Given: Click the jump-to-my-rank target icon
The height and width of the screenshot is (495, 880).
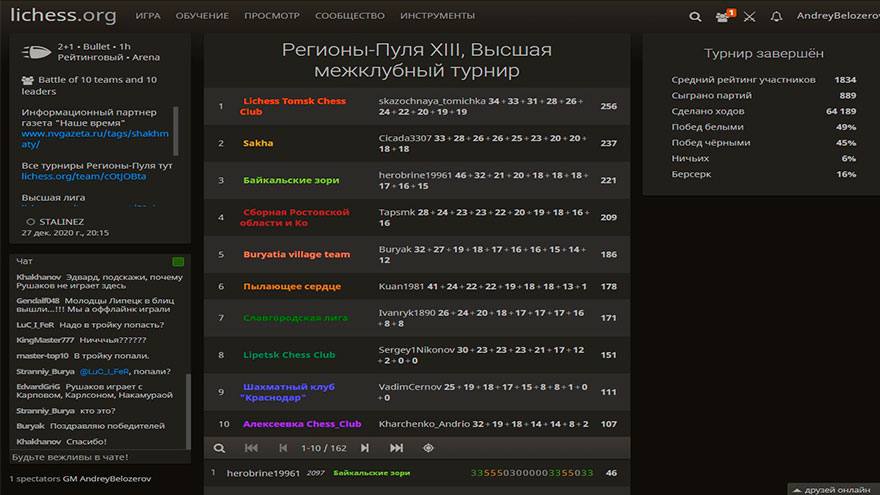Looking at the screenshot, I should 428,448.
